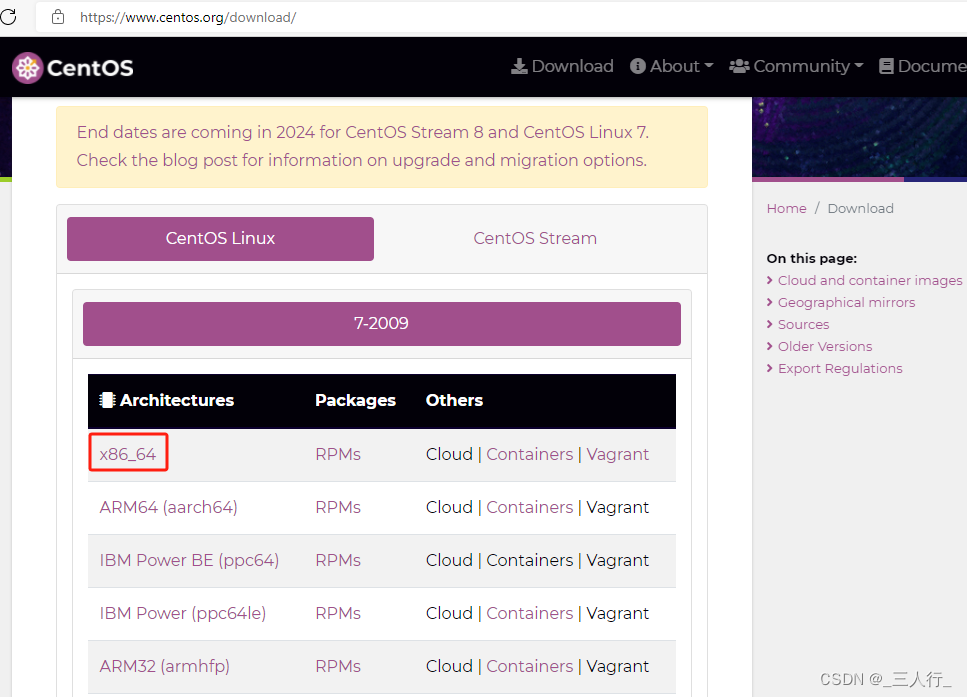
Task: Open the Documentation nav item
Action: point(923,66)
